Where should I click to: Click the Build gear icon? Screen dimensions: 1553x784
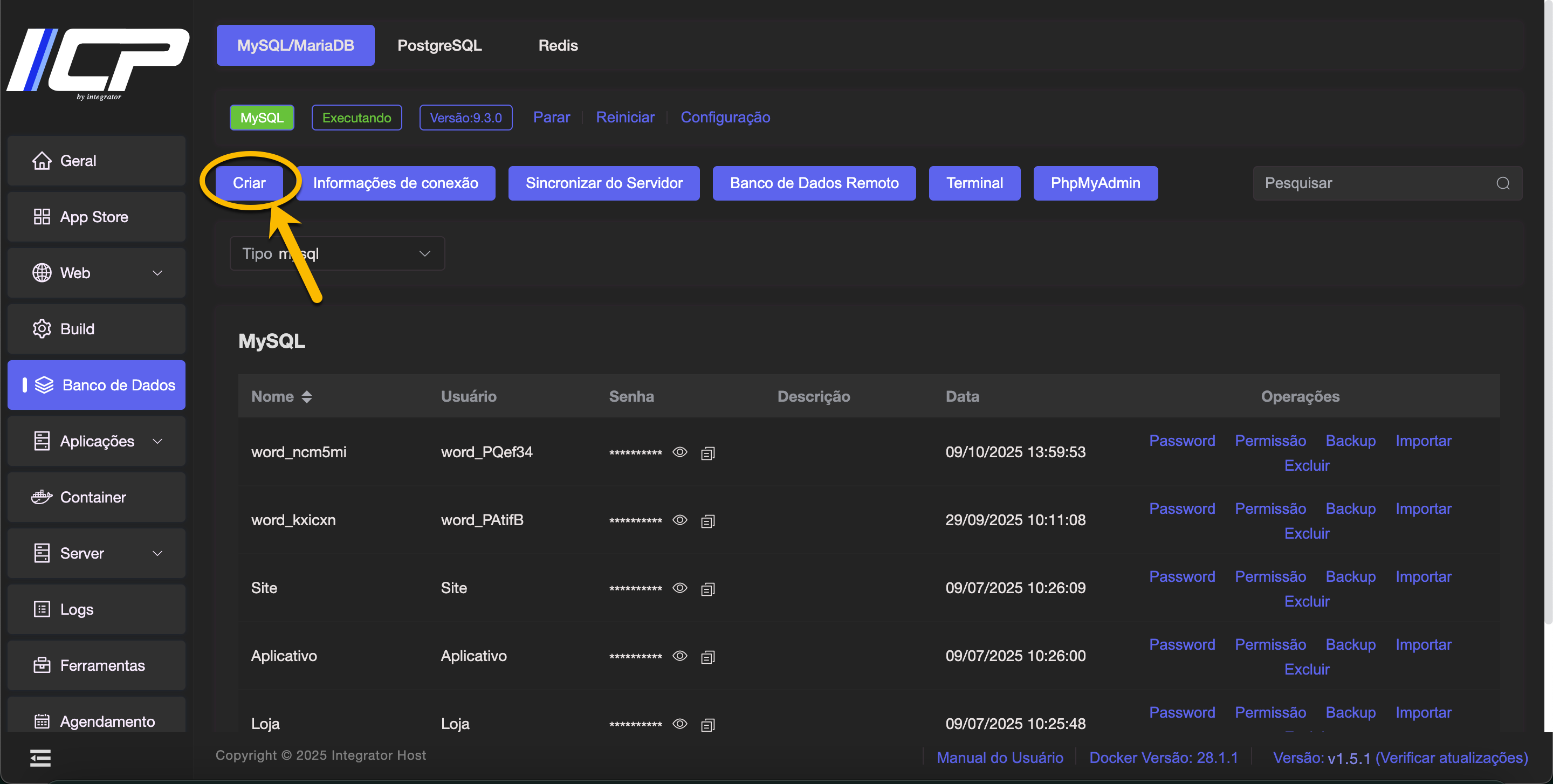point(42,329)
